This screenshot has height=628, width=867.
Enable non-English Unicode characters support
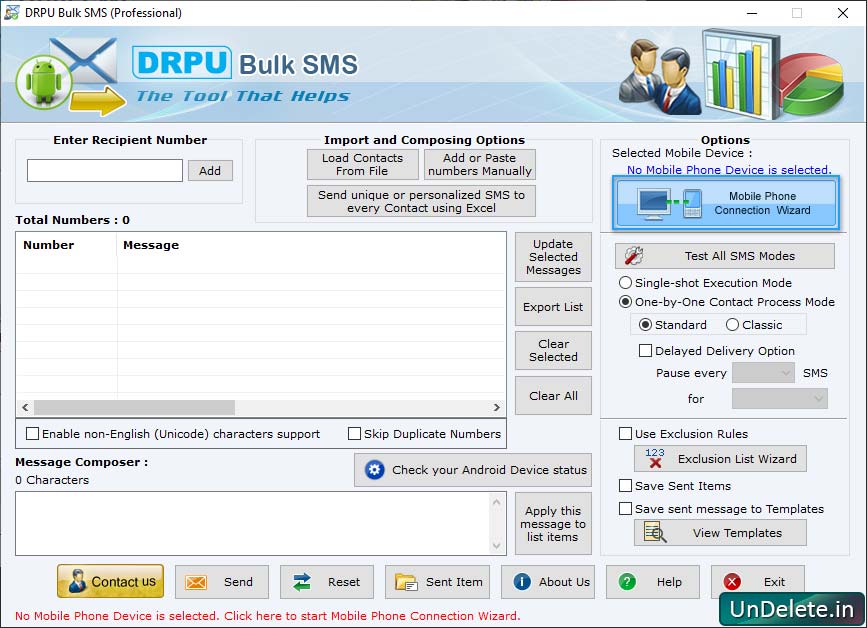[x=33, y=433]
